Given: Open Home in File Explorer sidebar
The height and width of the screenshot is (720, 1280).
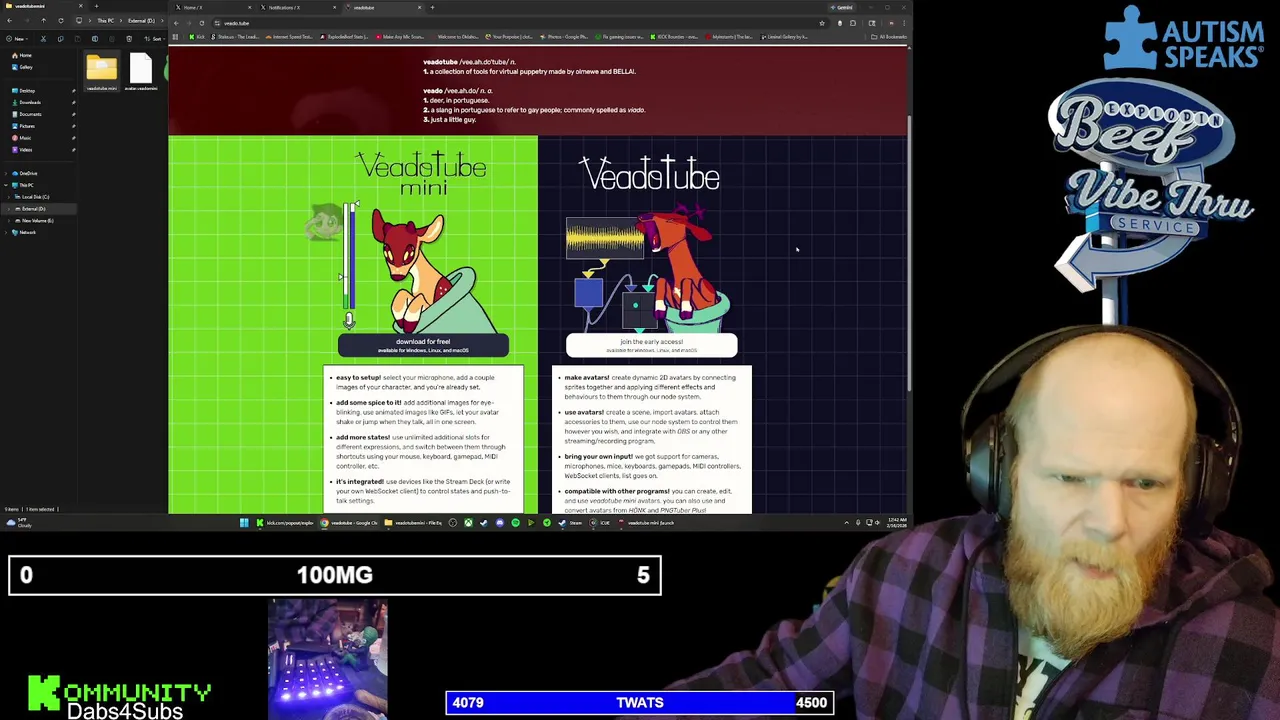Looking at the screenshot, I should click(24, 55).
